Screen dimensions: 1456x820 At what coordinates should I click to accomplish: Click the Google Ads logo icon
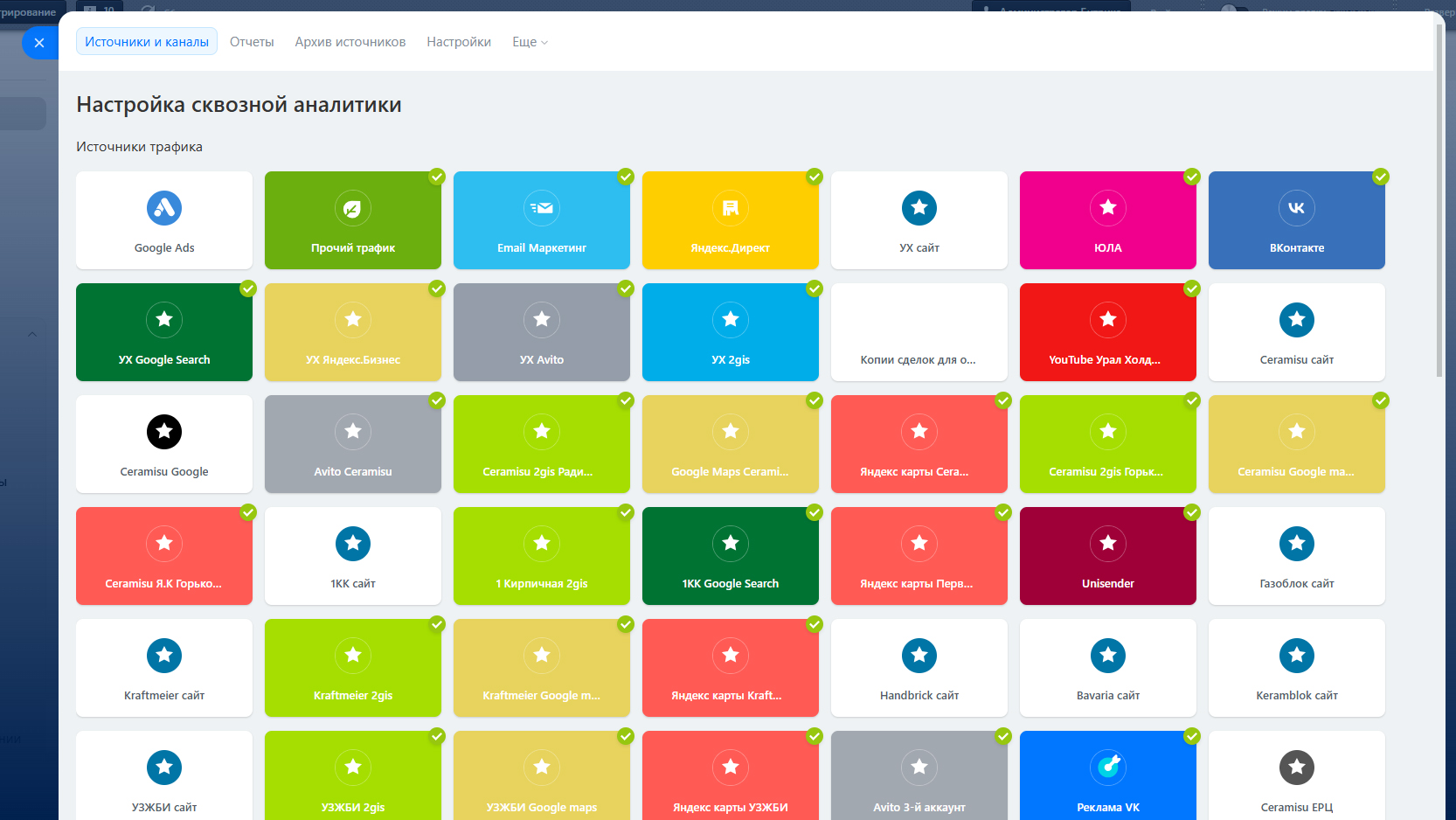click(164, 208)
